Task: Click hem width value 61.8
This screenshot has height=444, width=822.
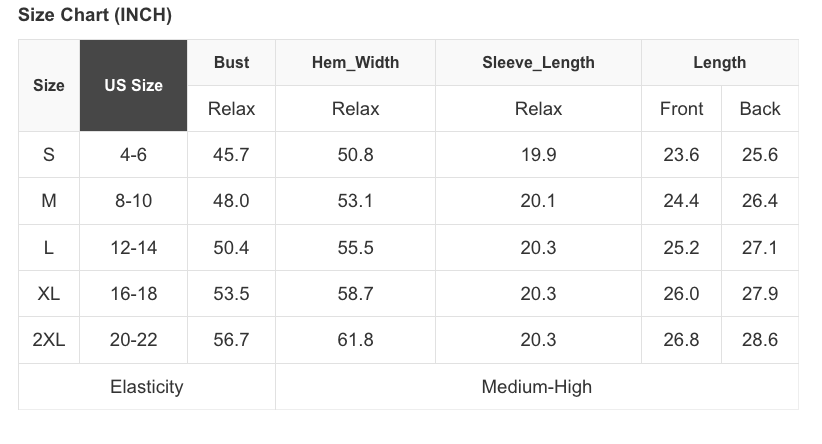Action: point(355,340)
